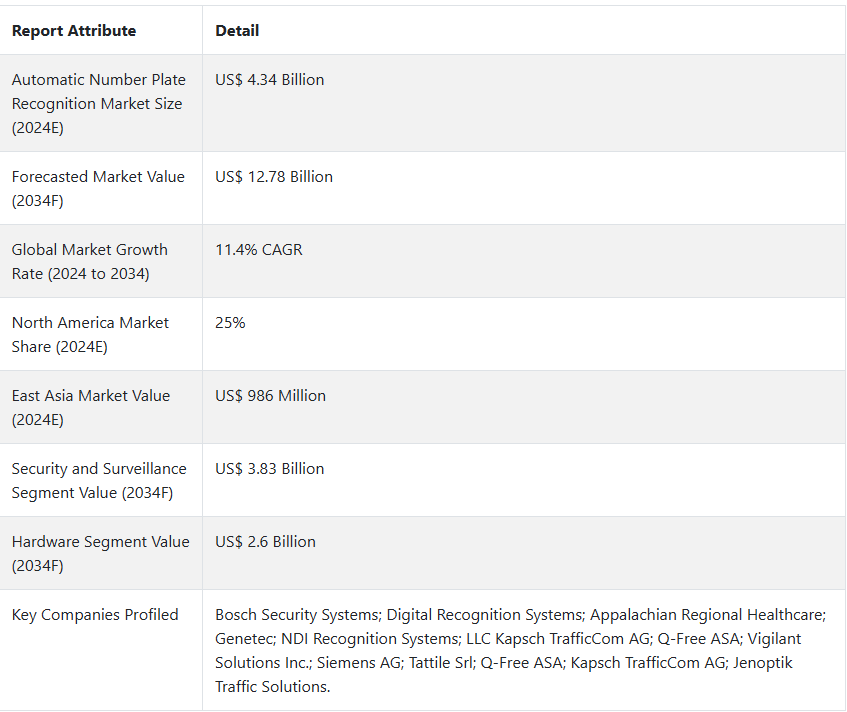
Task: Select the 'US$ 986 Million' value
Action: (270, 396)
